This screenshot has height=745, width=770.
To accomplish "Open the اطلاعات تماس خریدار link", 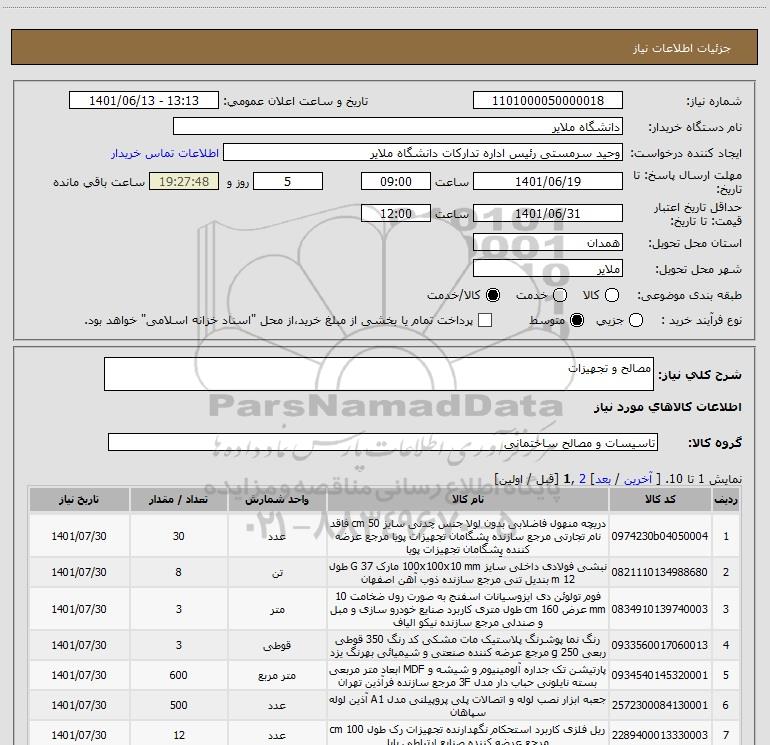I will point(165,153).
